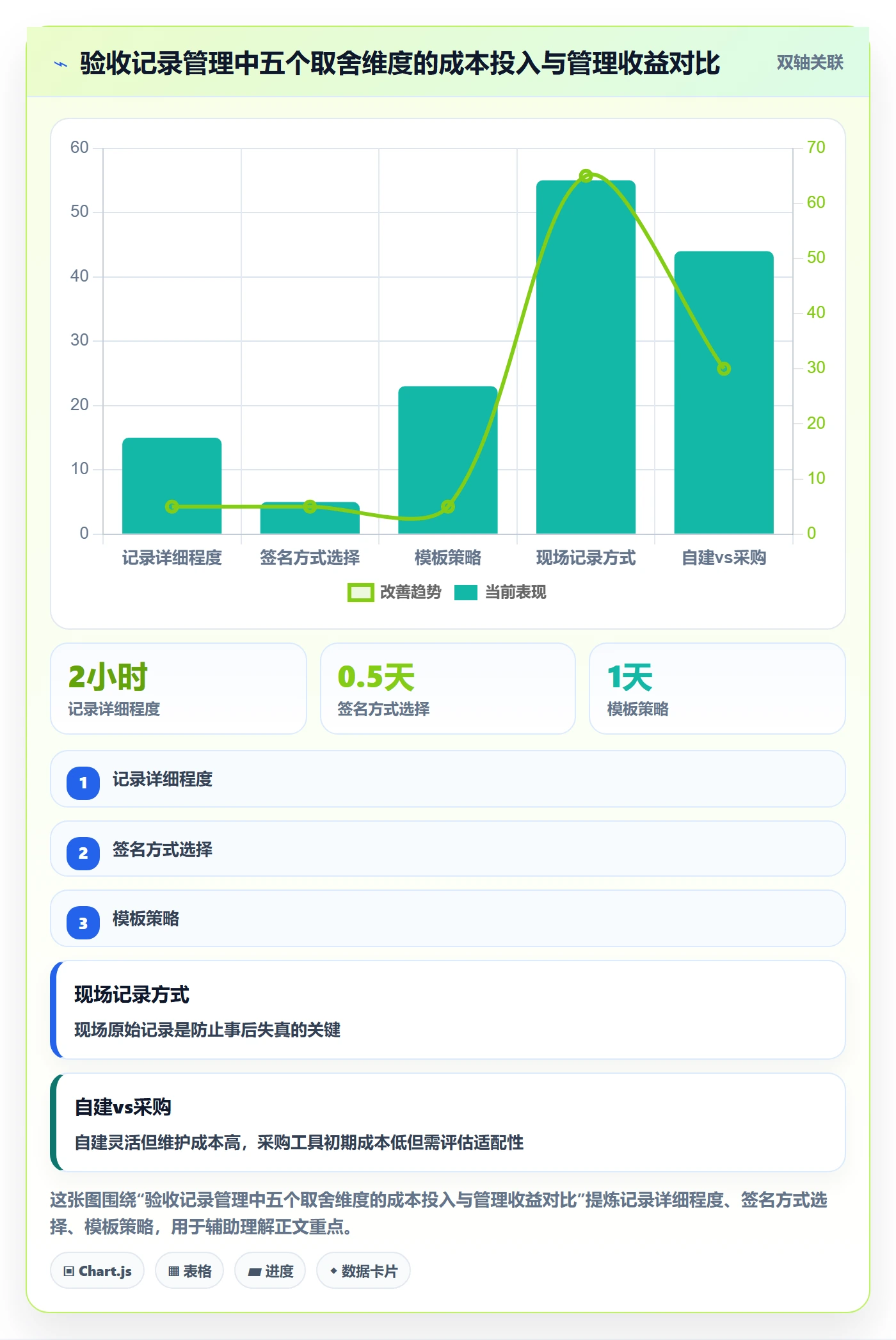
Task: Click the trend line point over 模板策略
Action: coord(448,507)
